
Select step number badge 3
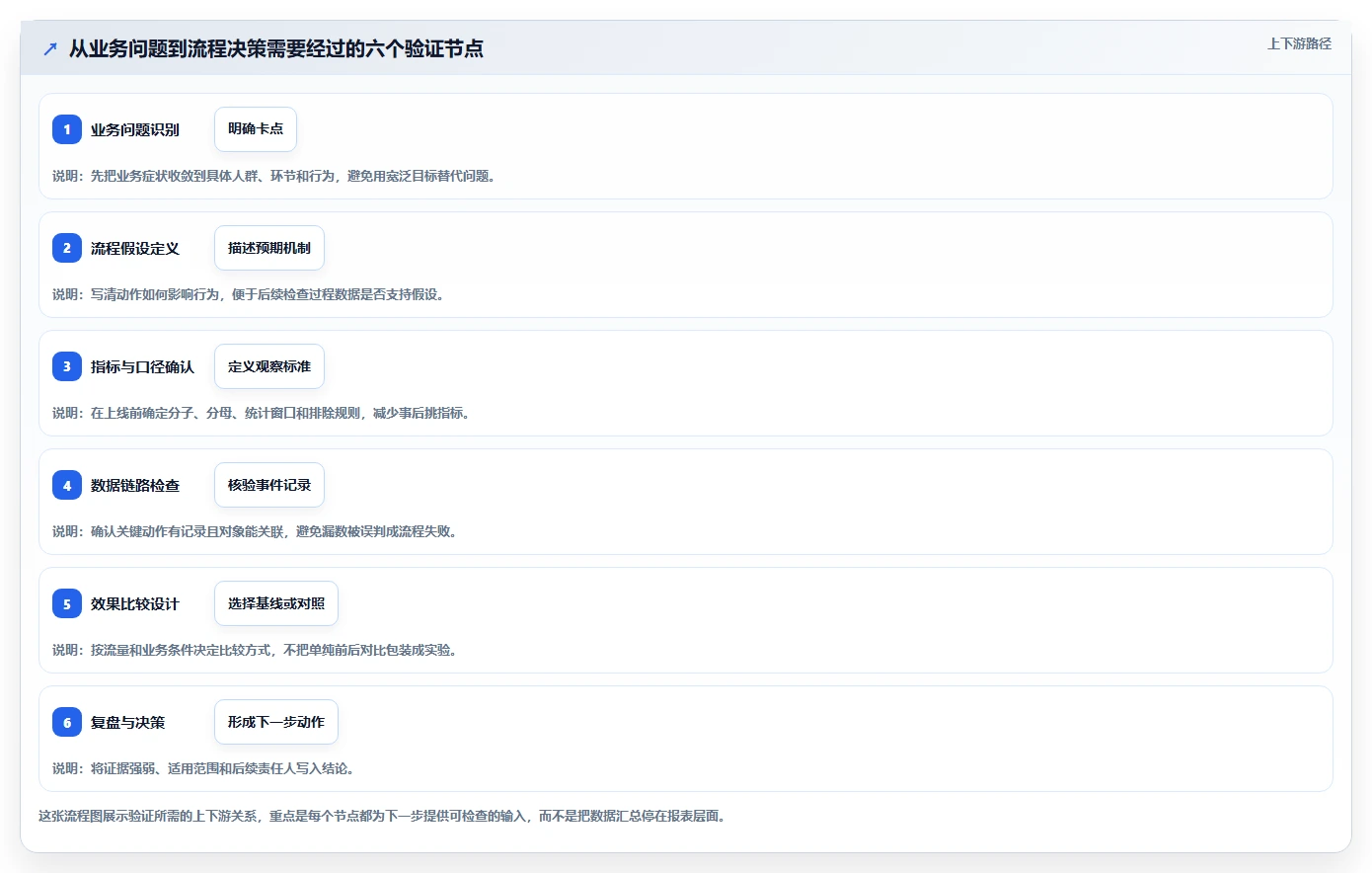(67, 366)
